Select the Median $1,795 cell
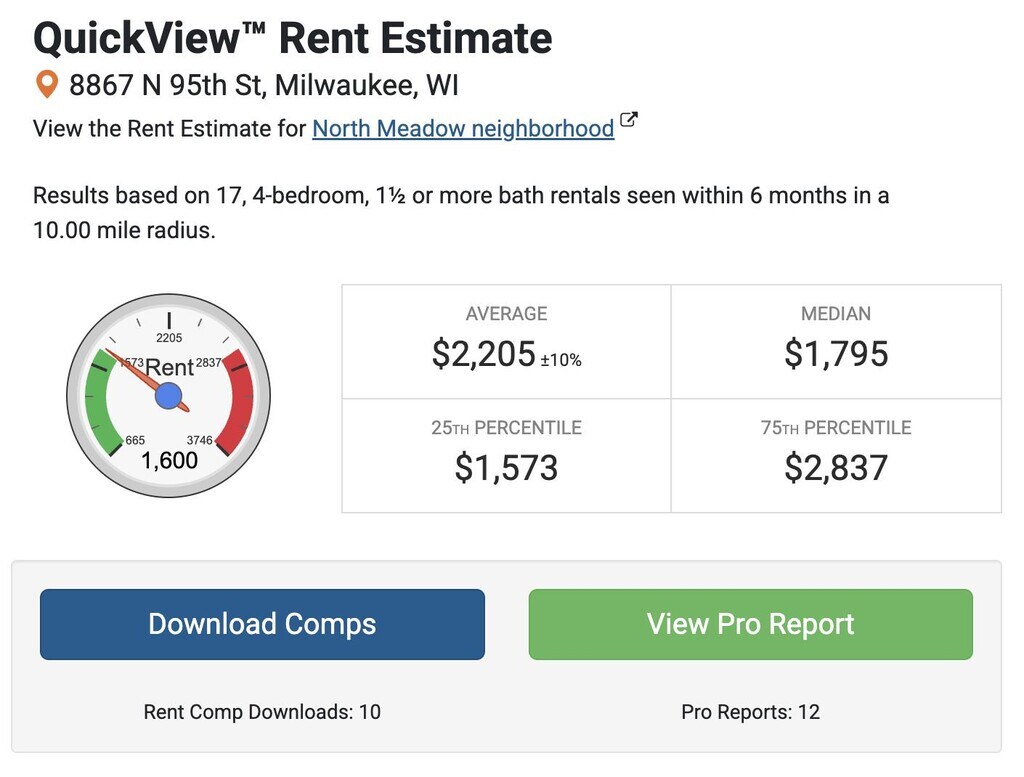This screenshot has width=1024, height=777. coord(836,341)
